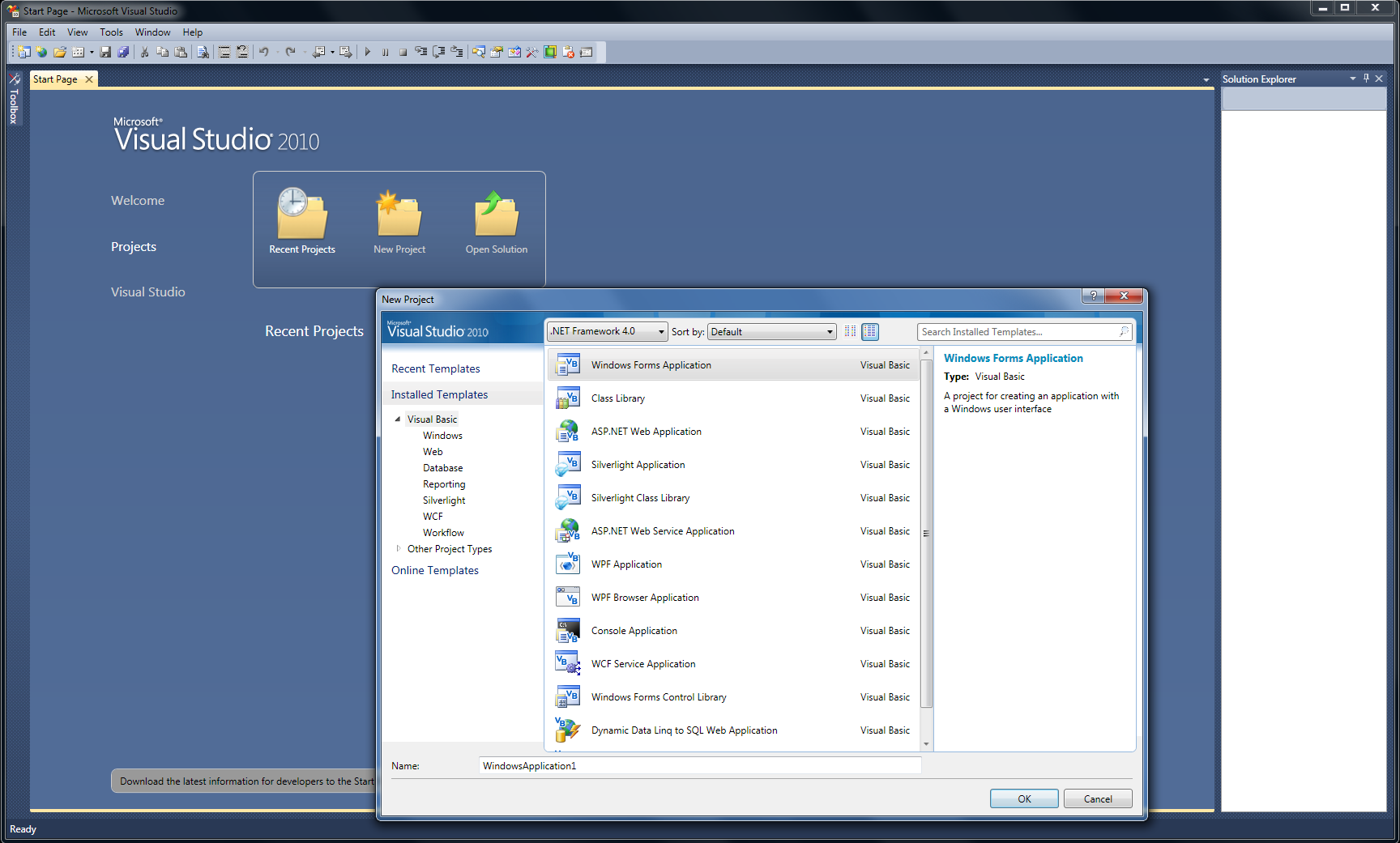Click OK in New Project dialog
1400x843 pixels.
(x=1024, y=798)
